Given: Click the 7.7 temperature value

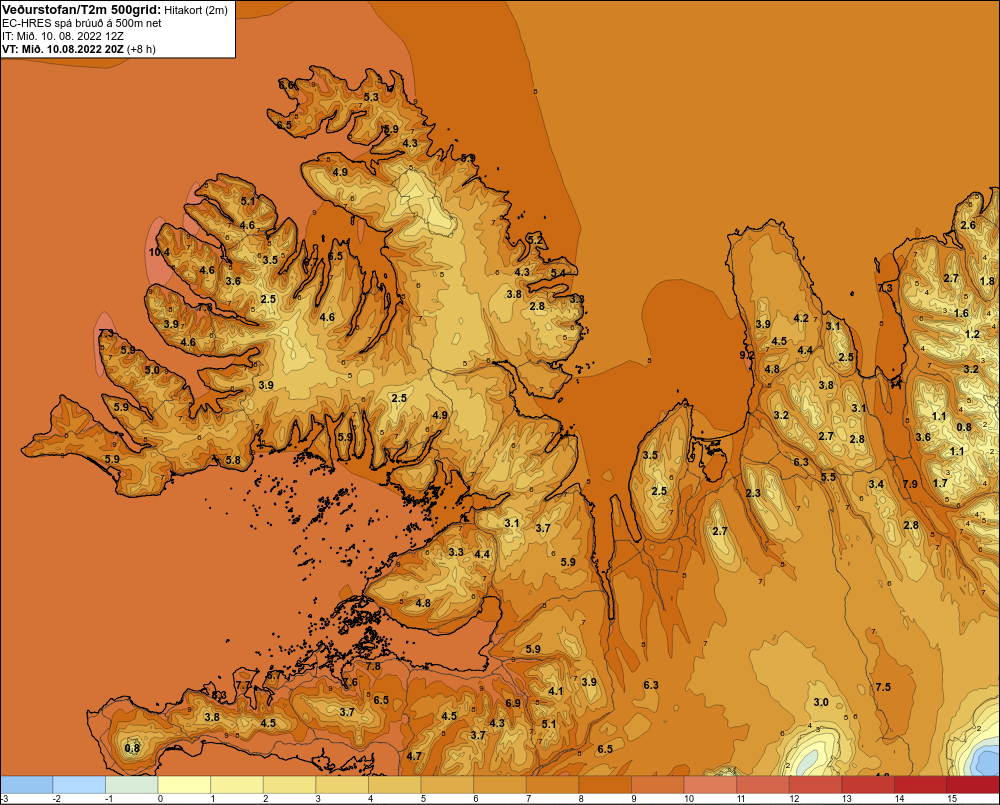Looking at the screenshot, I should (243, 685).
